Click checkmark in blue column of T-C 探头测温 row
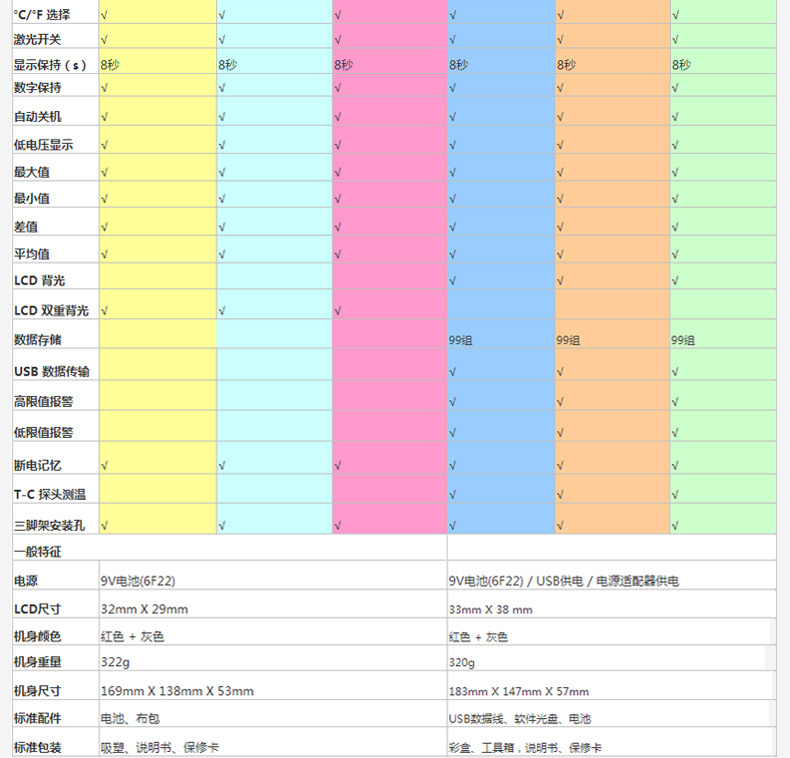 click(453, 495)
